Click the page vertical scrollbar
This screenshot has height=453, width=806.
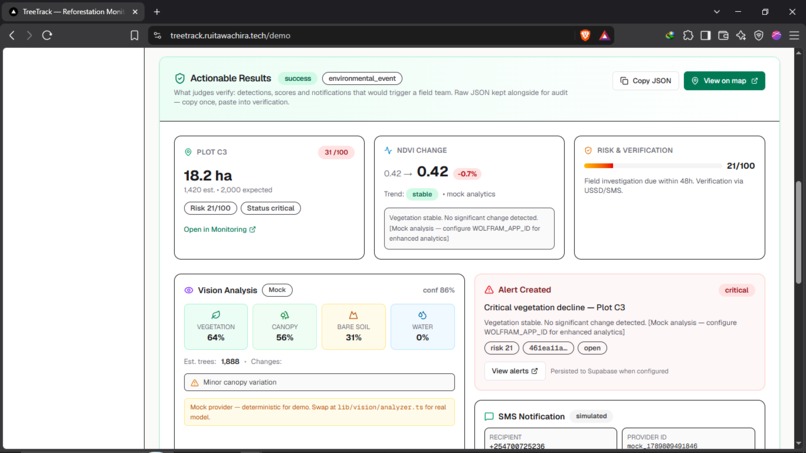(798, 231)
